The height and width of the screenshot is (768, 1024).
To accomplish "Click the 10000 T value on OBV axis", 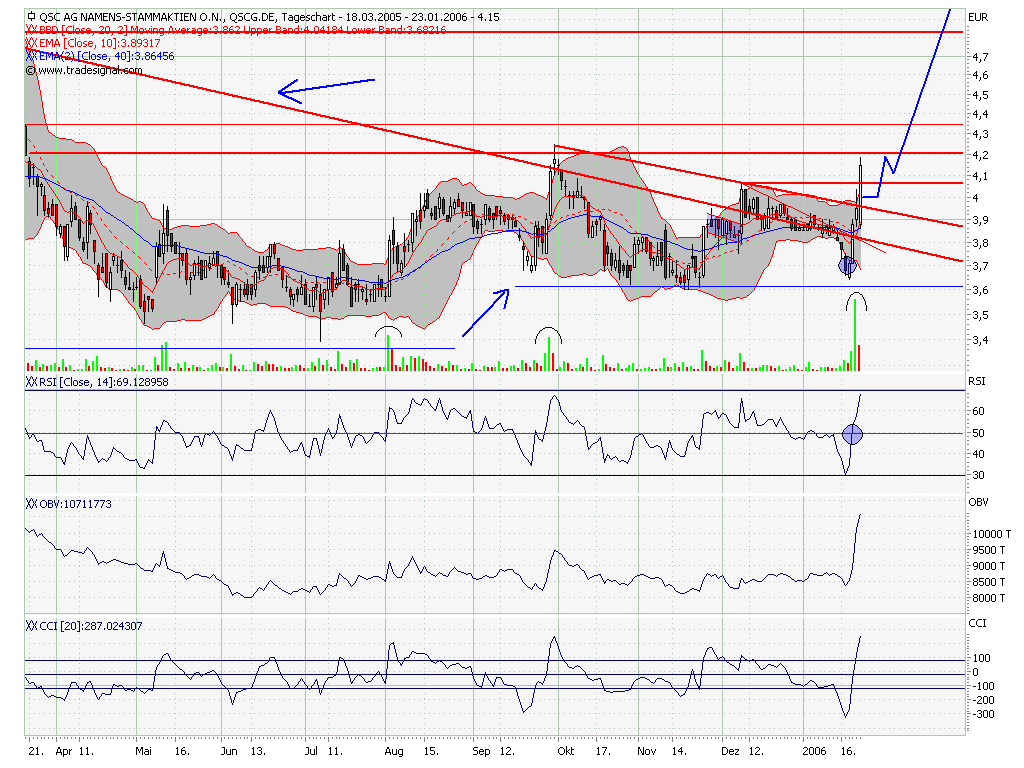I will pos(991,534).
